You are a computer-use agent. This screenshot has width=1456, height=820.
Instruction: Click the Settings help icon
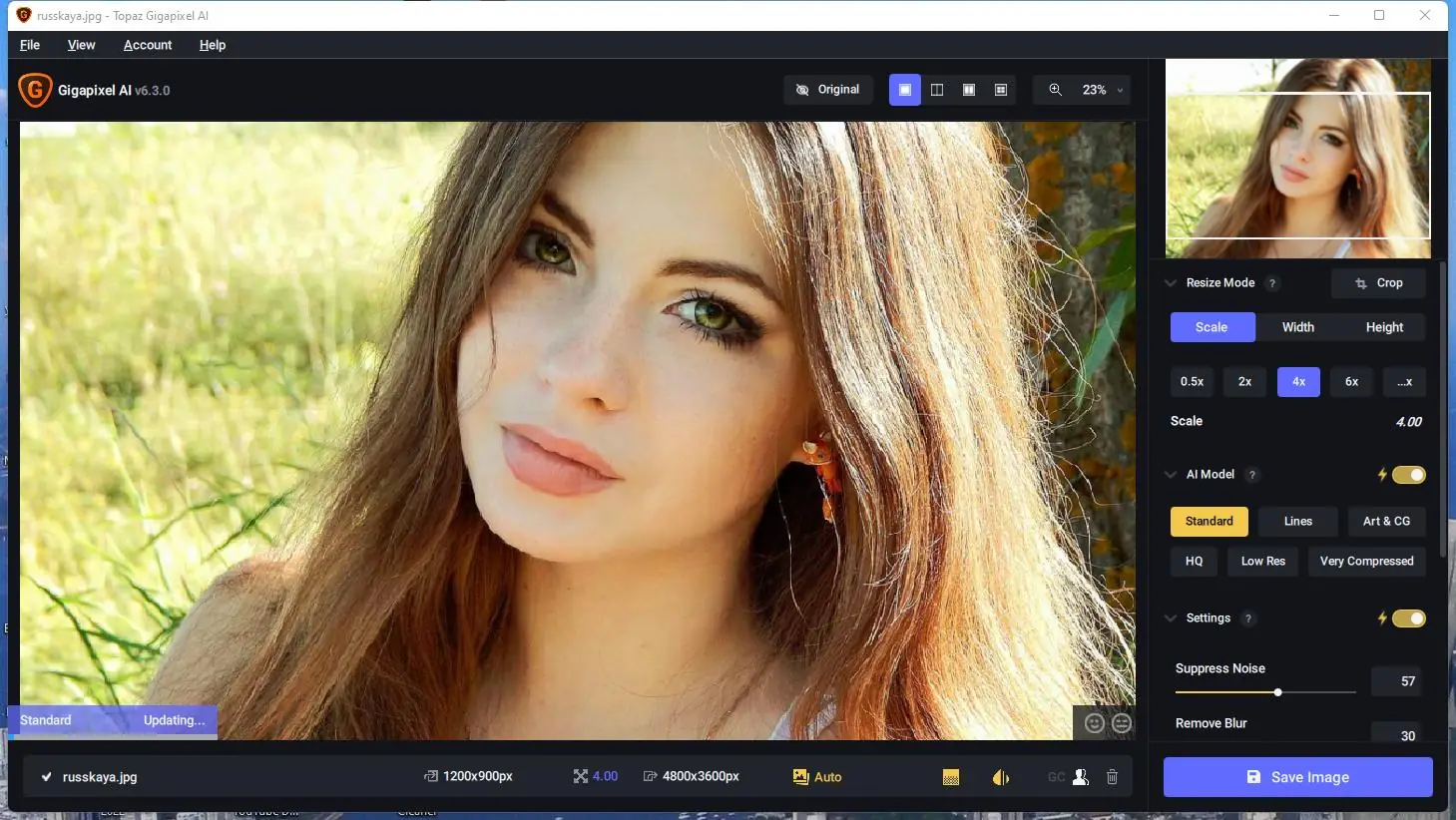pyautogui.click(x=1247, y=618)
